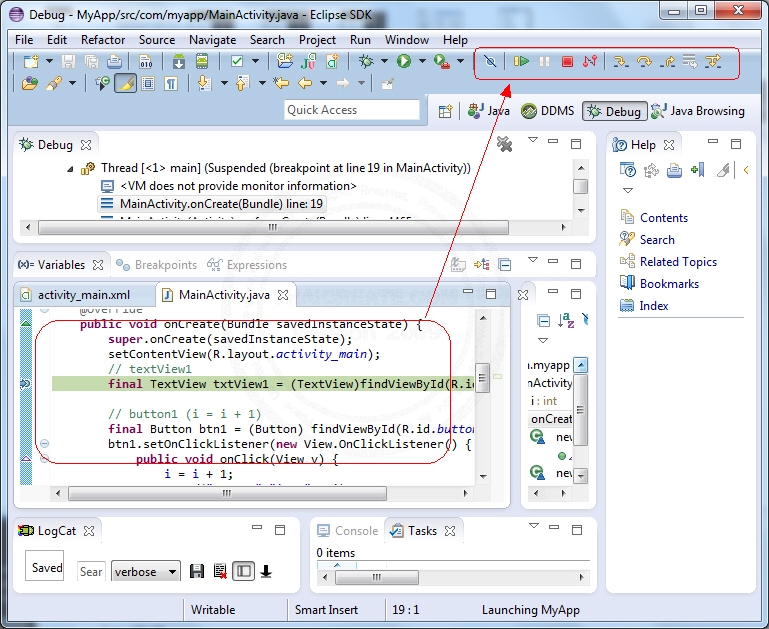The width and height of the screenshot is (769, 629).
Task: Open the Run launch dropdown arrow
Action: [x=422, y=61]
